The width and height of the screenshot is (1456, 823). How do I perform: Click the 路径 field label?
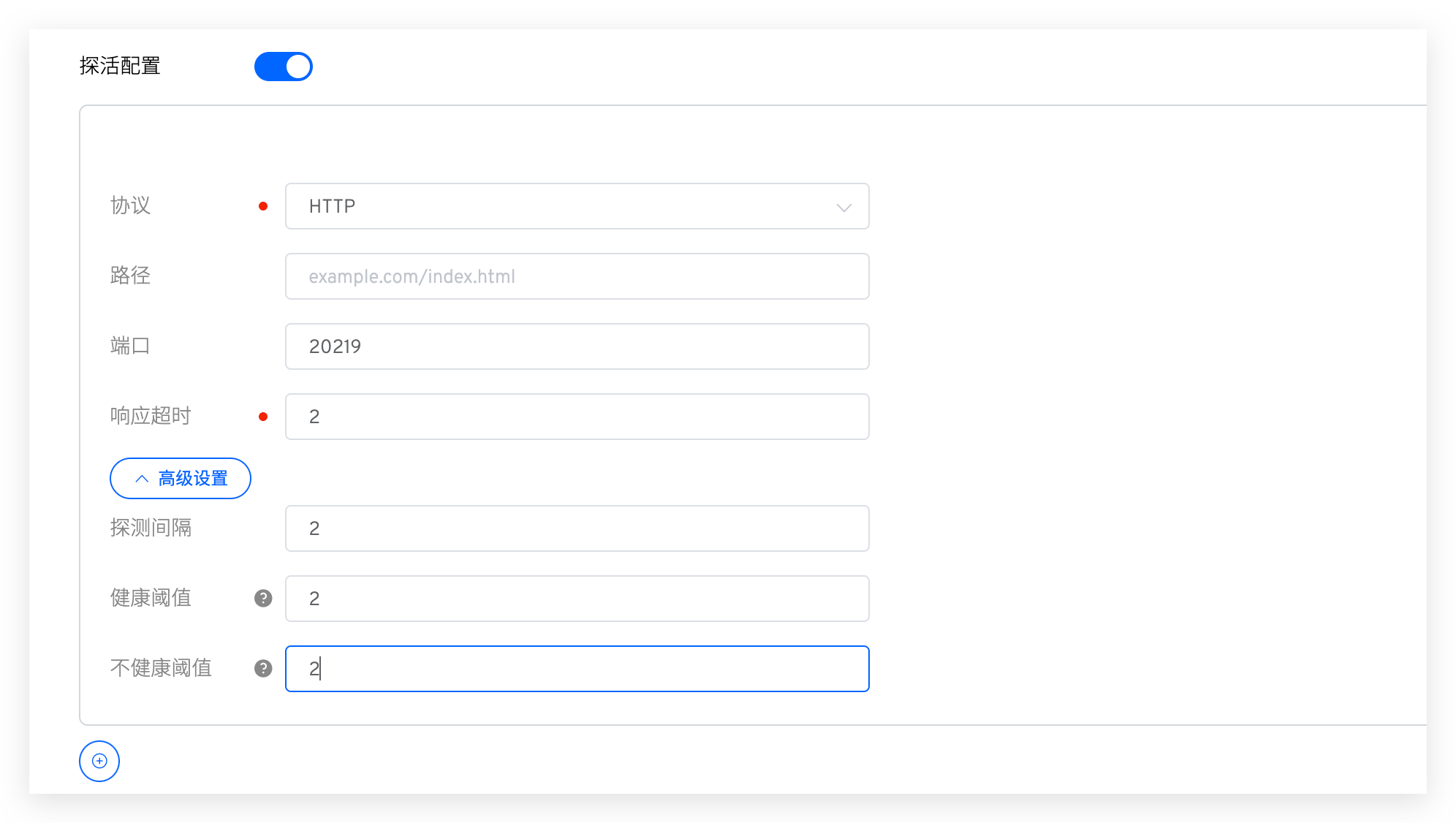click(x=130, y=276)
